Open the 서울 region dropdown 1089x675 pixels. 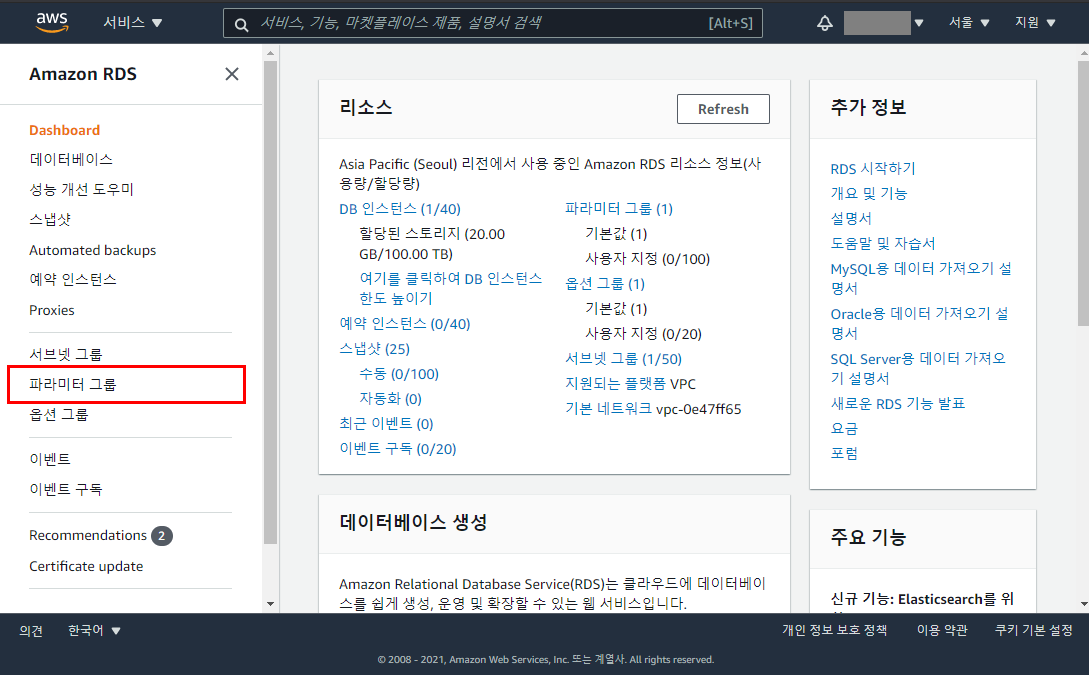tap(969, 22)
